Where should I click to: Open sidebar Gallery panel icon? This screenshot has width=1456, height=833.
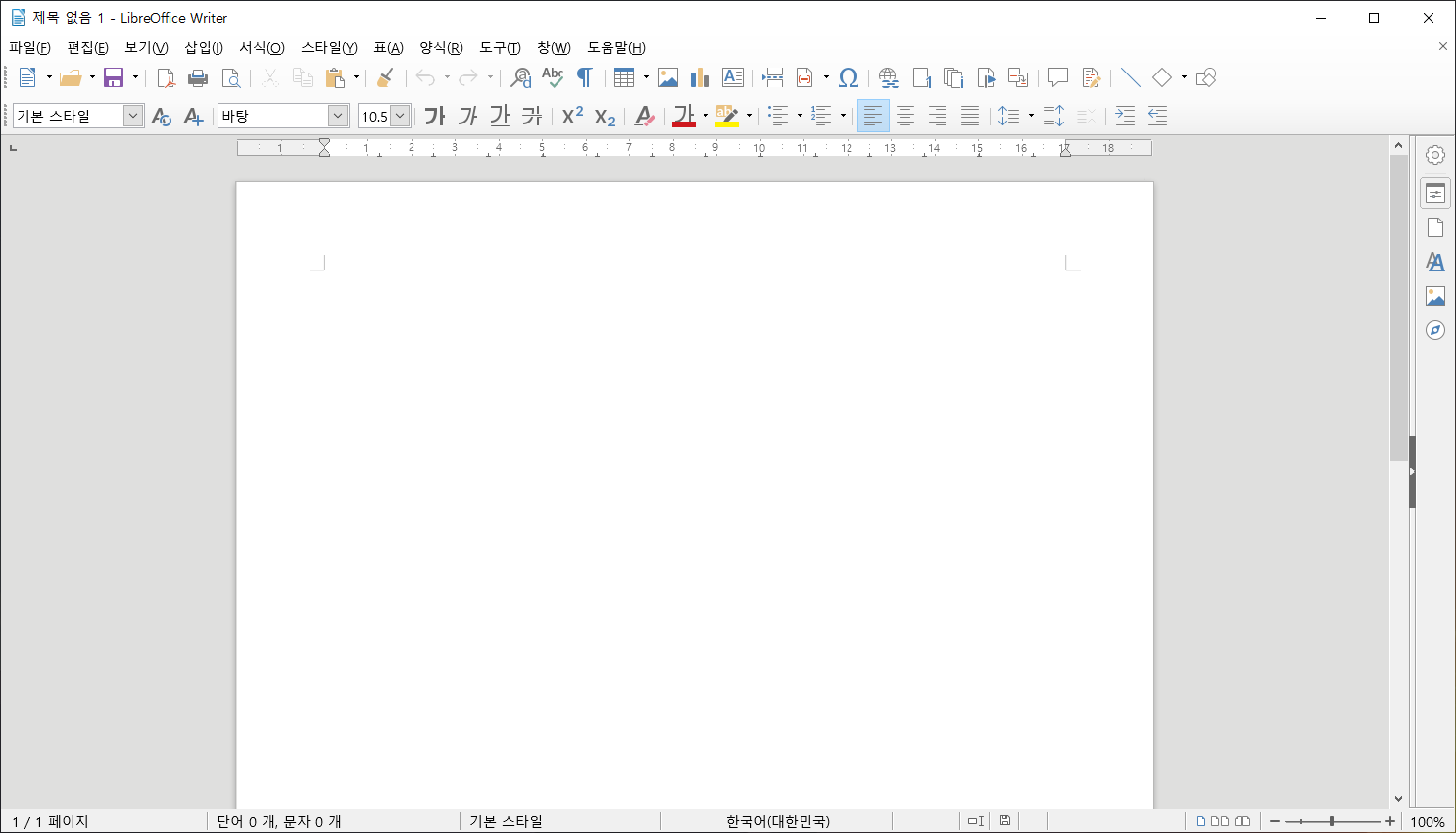(x=1435, y=296)
